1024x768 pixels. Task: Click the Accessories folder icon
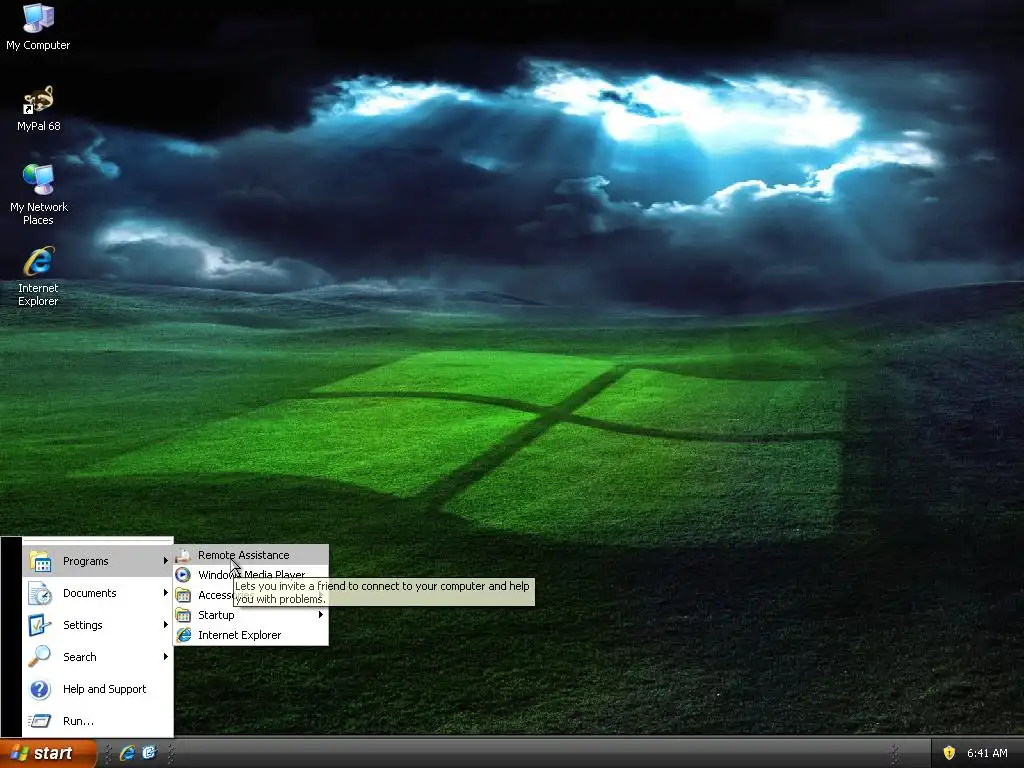tap(184, 595)
